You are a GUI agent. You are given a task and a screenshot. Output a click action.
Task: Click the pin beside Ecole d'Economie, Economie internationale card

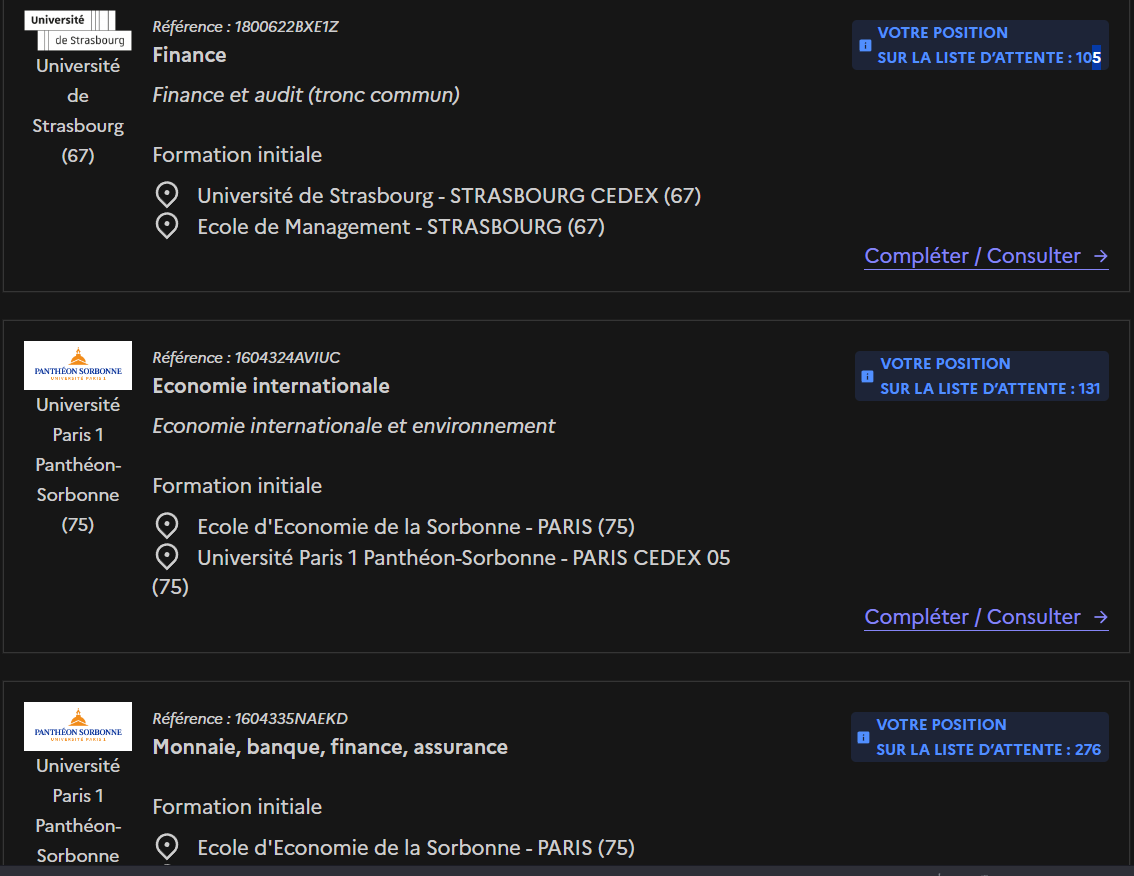[x=167, y=526]
